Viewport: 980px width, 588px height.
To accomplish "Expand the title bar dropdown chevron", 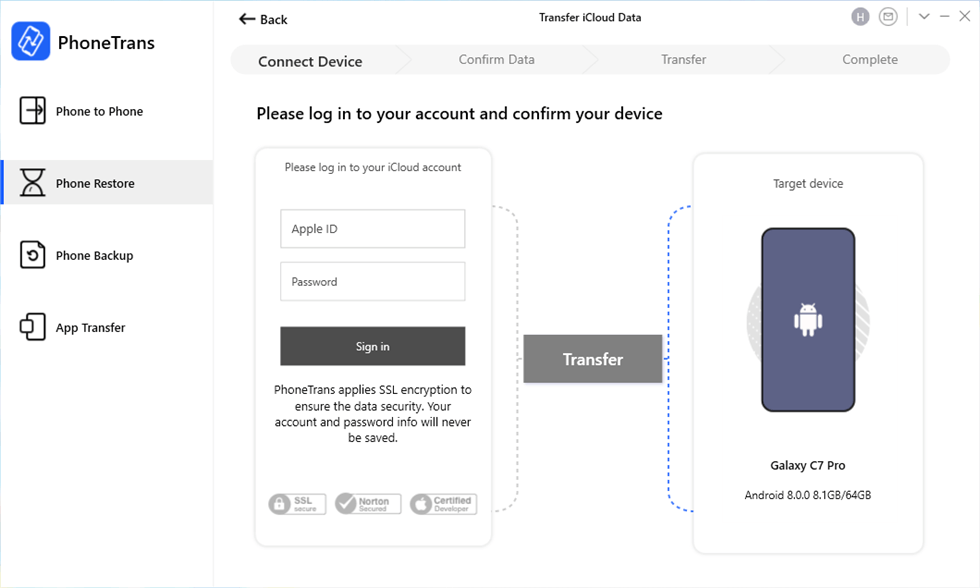I will (924, 16).
